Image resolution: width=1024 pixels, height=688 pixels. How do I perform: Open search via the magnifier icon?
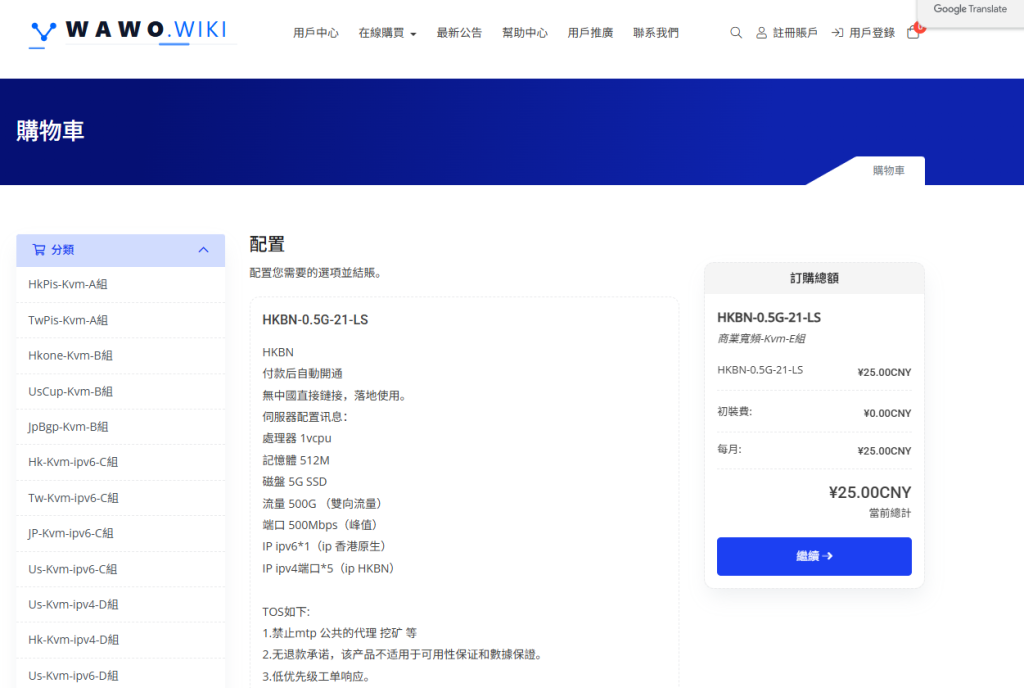736,33
